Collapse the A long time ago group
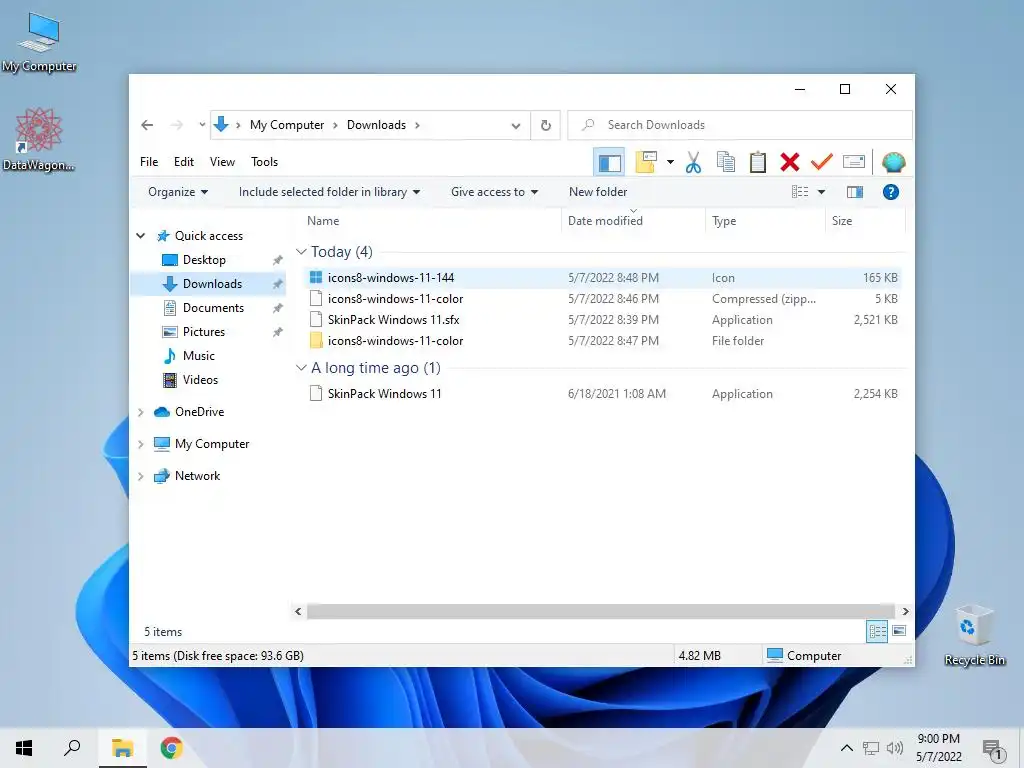Image resolution: width=1024 pixels, height=768 pixels. tap(300, 368)
